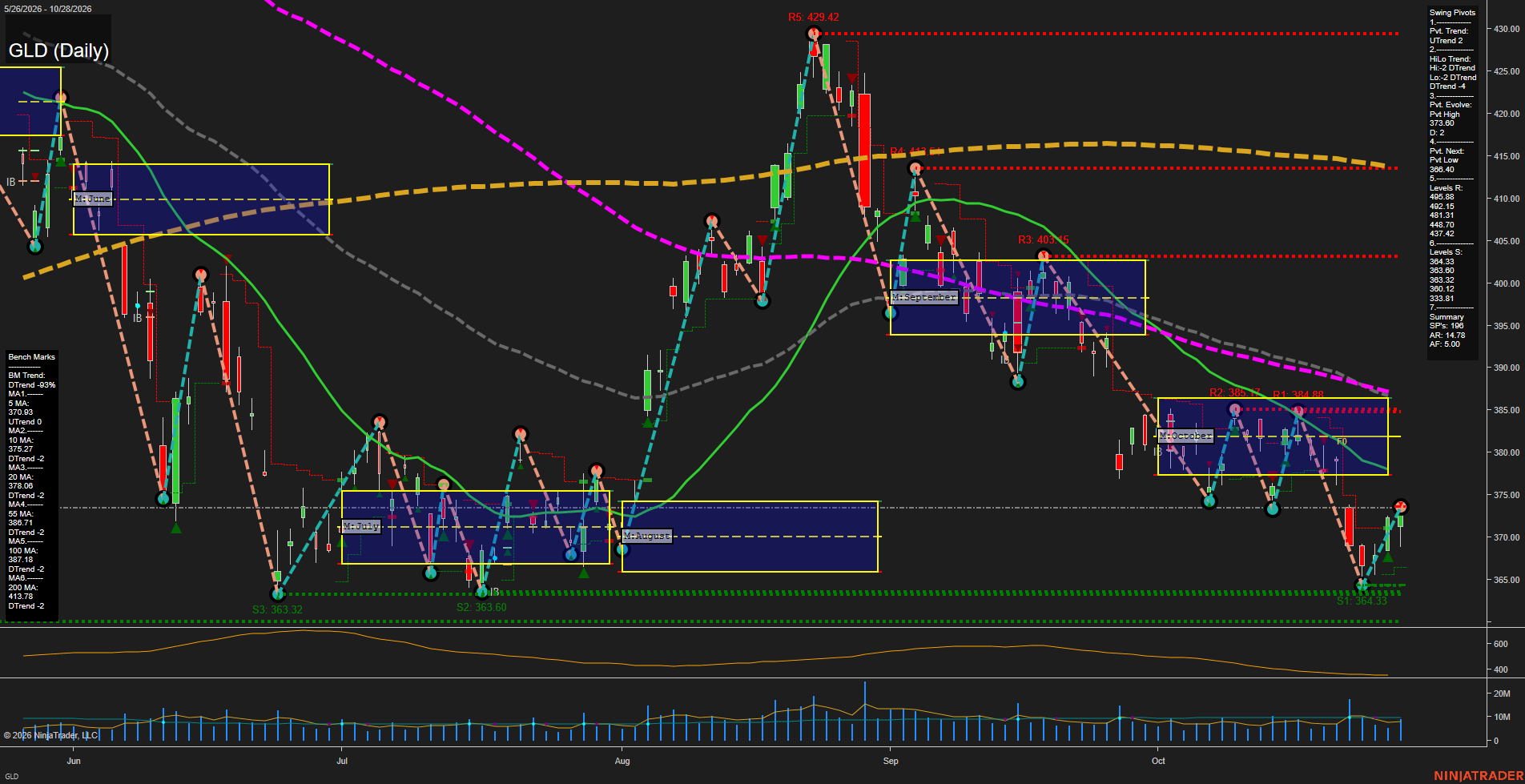Select the M:August monthly range label
Screen dimensions: 1525x784
647,536
